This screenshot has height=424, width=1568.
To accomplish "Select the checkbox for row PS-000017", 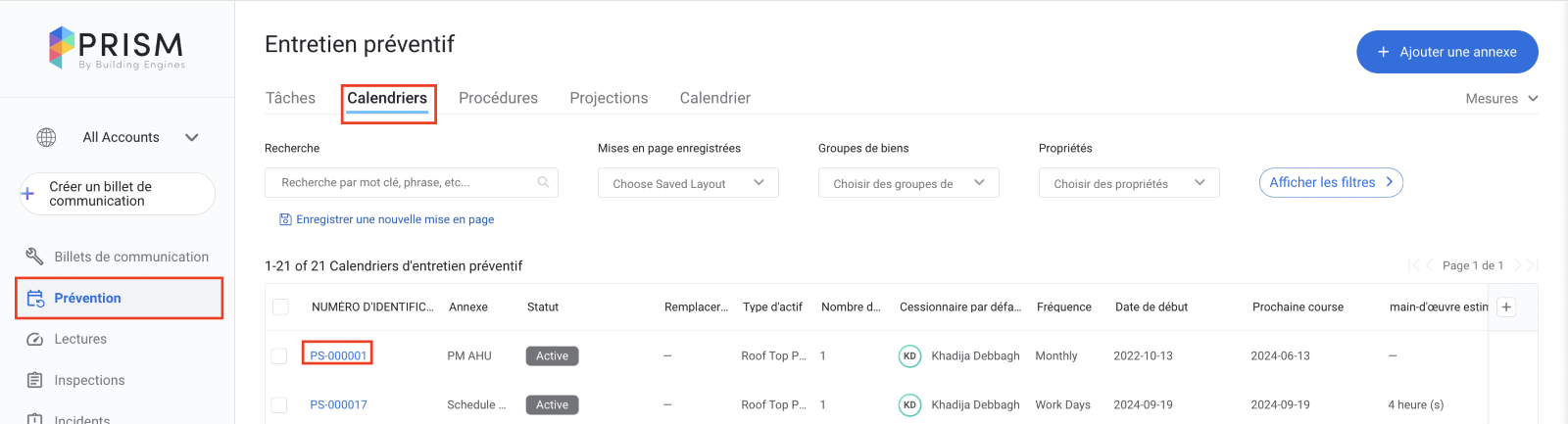I will point(279,404).
